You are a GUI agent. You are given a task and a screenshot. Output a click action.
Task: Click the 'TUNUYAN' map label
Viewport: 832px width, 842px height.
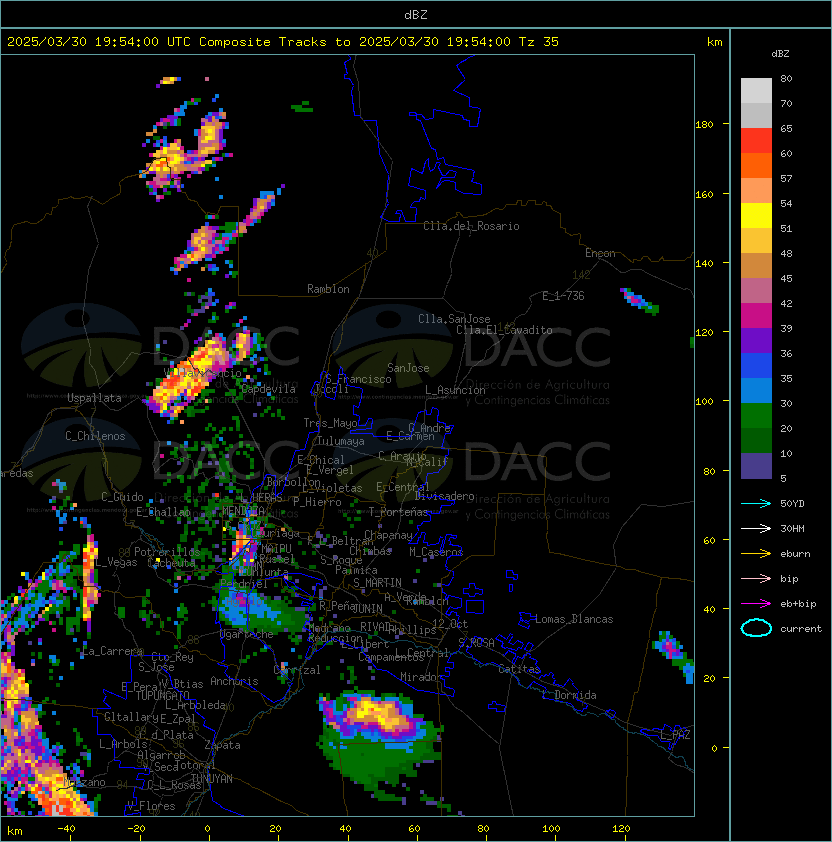pos(211,778)
